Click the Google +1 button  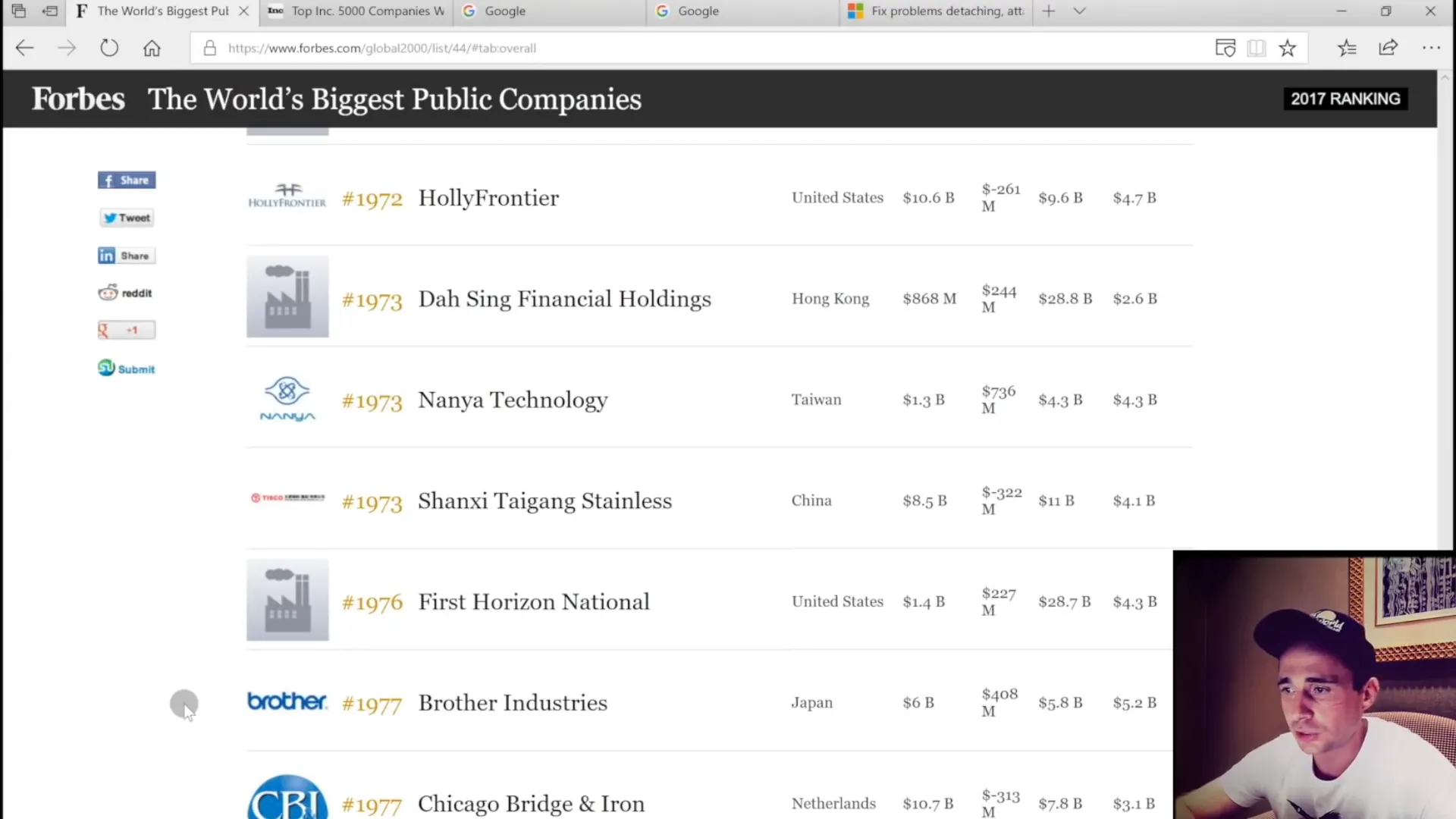[x=127, y=330]
